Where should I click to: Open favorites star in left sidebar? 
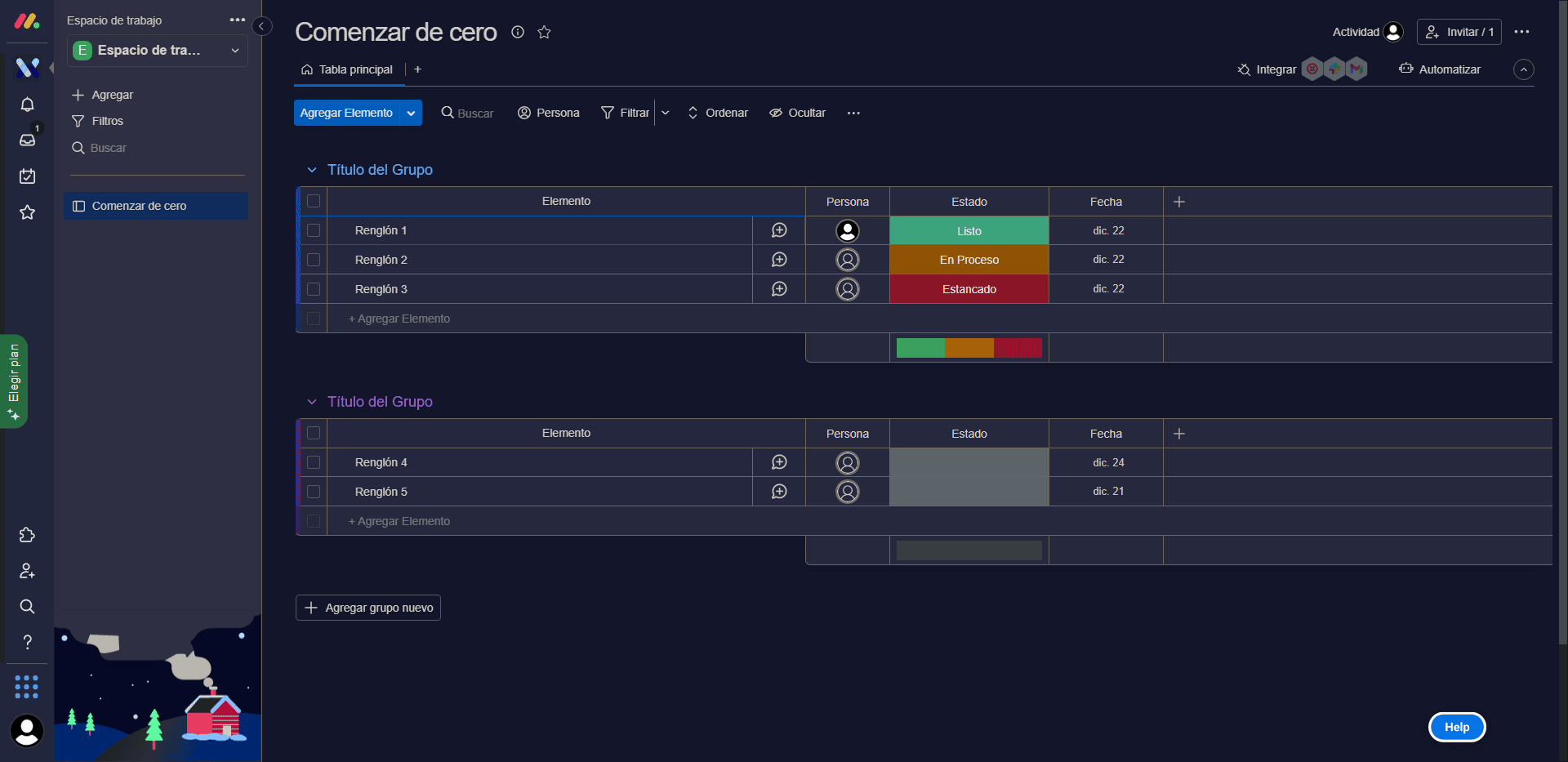tap(27, 212)
